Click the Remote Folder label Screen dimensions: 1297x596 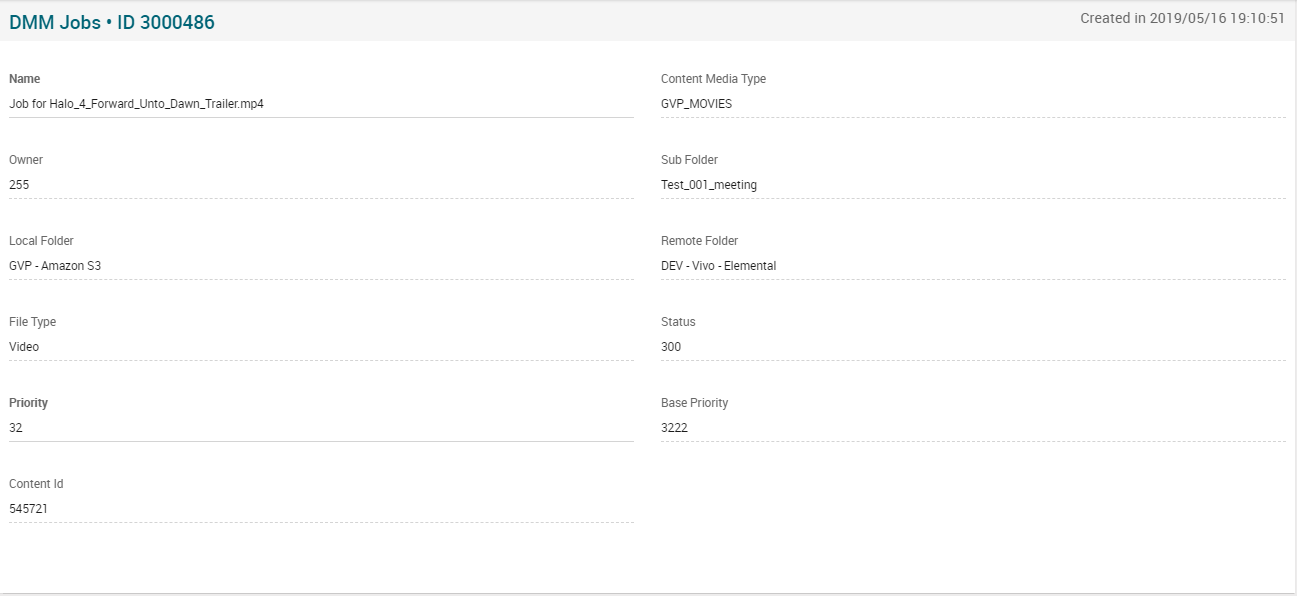pyautogui.click(x=699, y=241)
